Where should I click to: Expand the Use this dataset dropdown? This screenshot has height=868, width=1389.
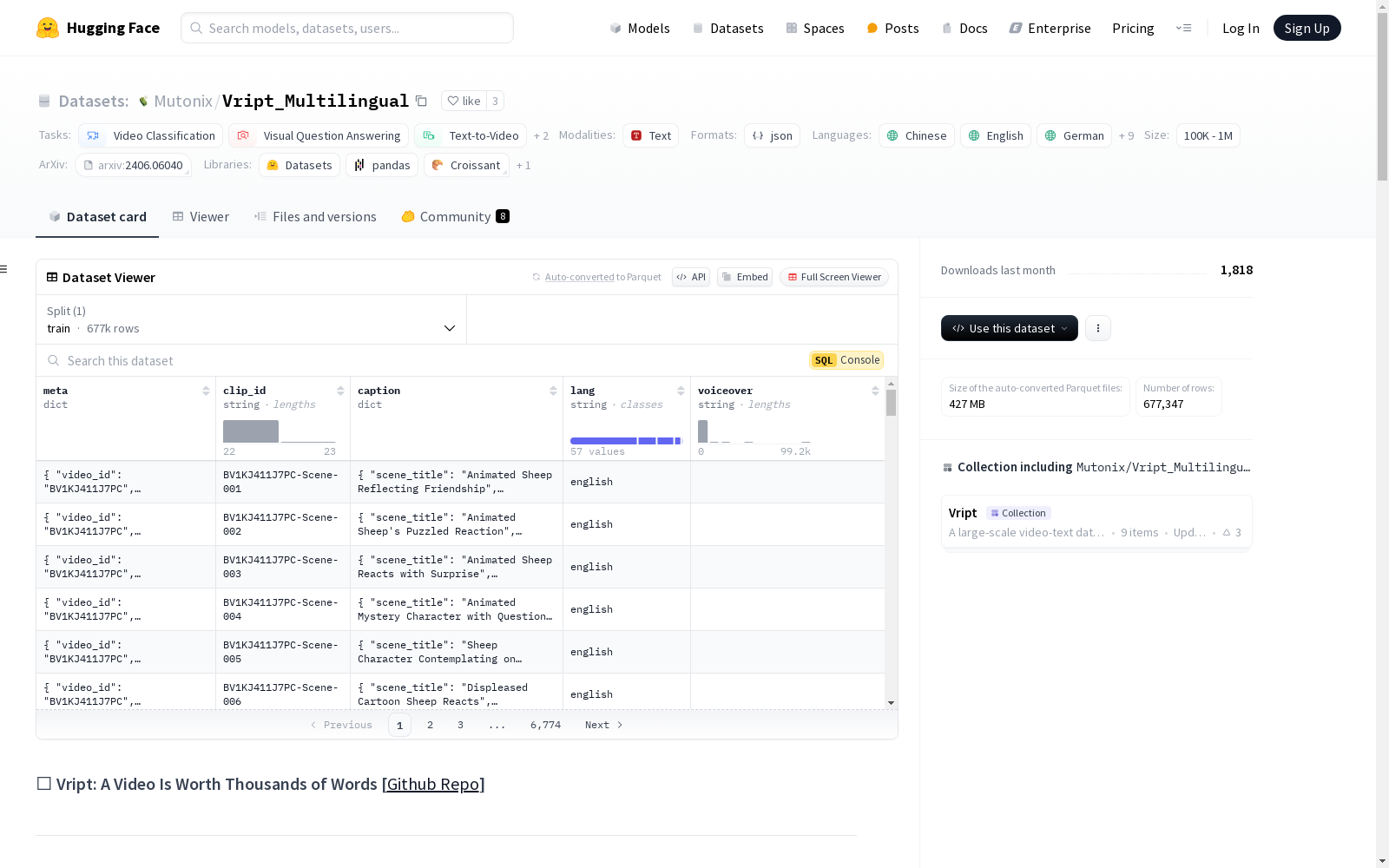coord(1010,328)
